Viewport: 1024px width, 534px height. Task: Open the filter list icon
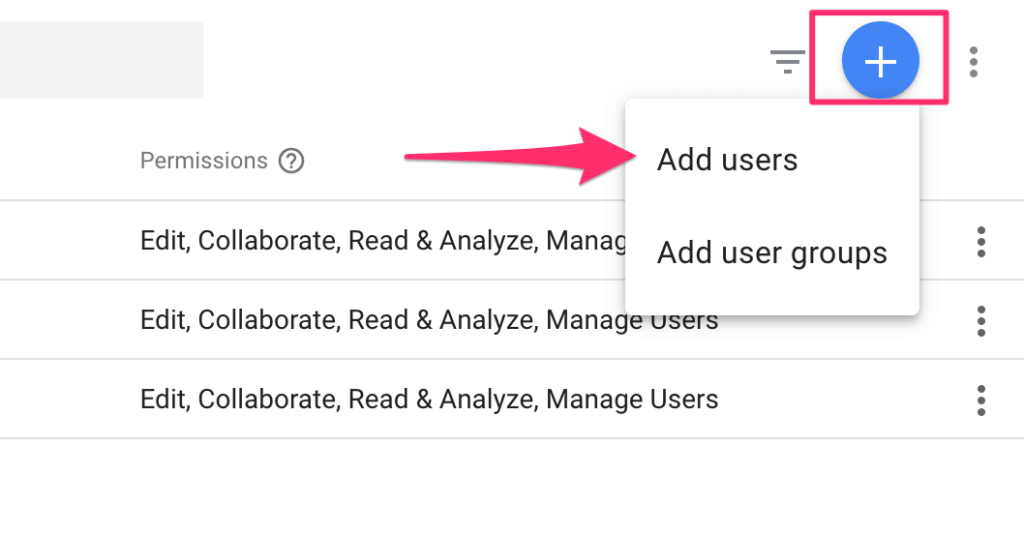click(x=788, y=62)
